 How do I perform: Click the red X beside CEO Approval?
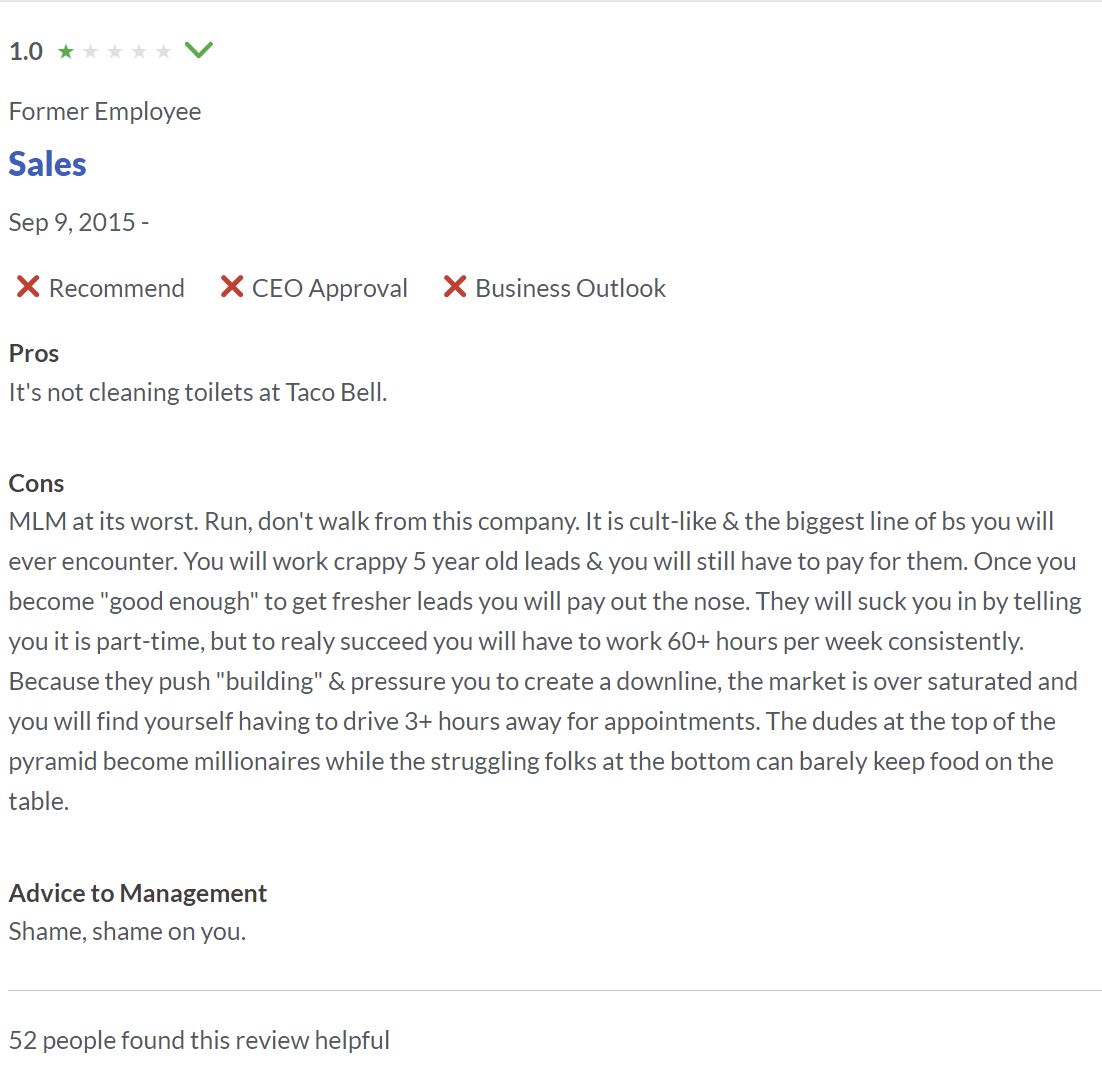coord(232,288)
